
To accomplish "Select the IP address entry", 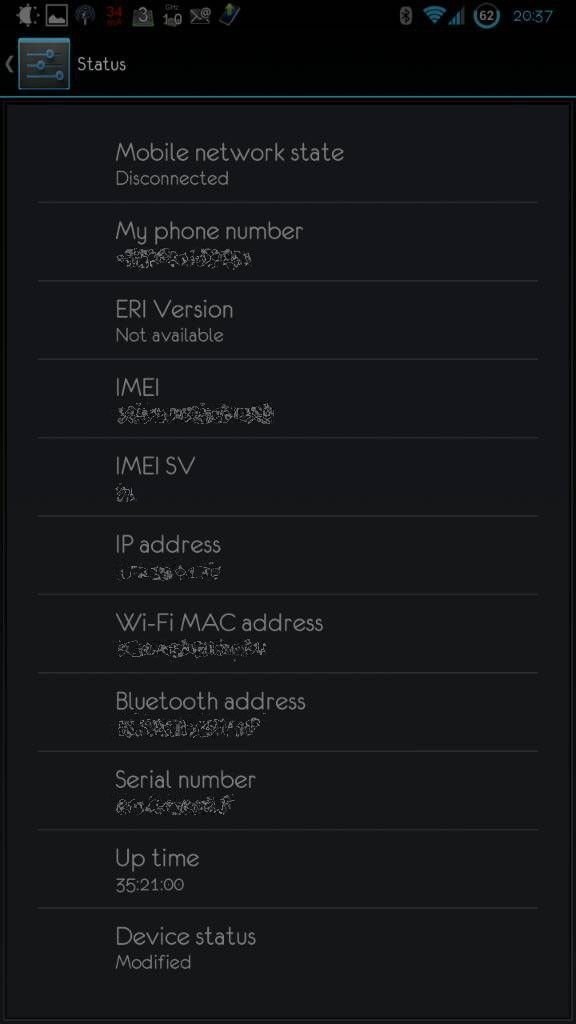I will pyautogui.click(x=288, y=556).
